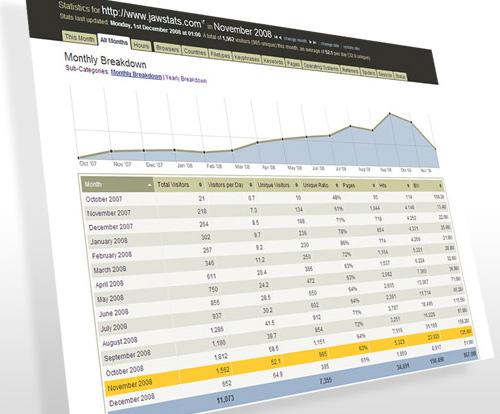Image resolution: width=500 pixels, height=414 pixels.
Task: Open the This Month tab
Action: tap(80, 37)
